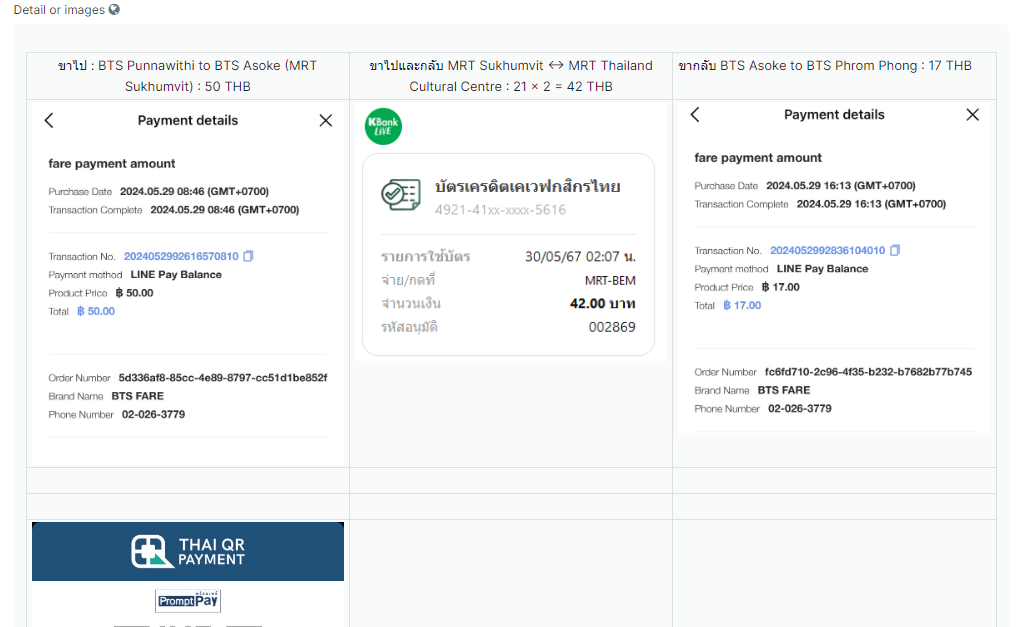Close the 17.00 baht payment details
Image resolution: width=1029 pixels, height=627 pixels.
click(x=973, y=114)
